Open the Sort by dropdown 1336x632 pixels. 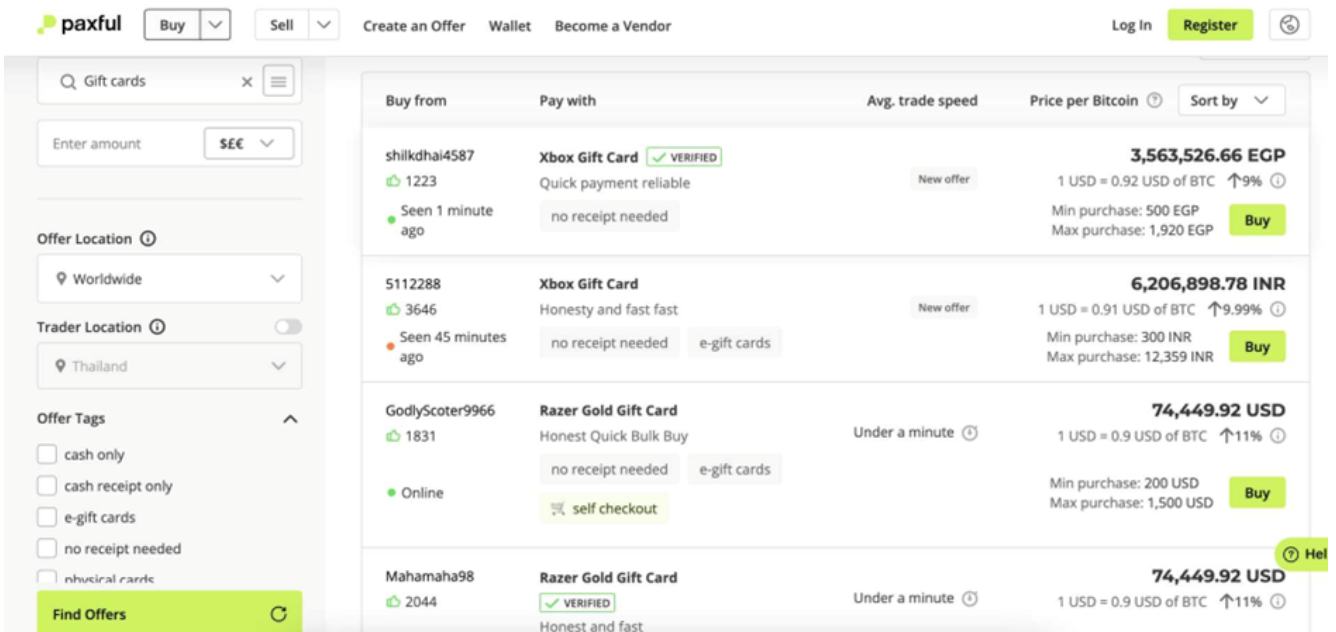(1231, 100)
